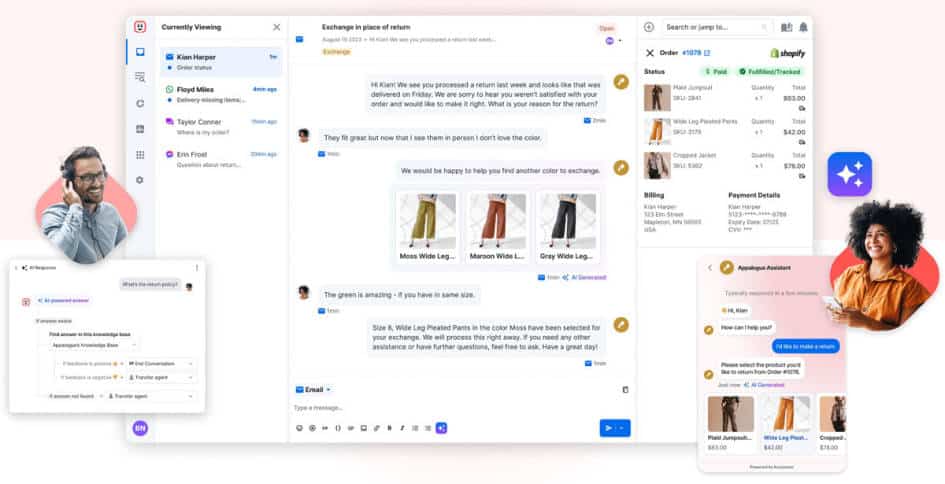Viewport: 945px width, 484px height.
Task: Open the knowledge base book icon
Action: pyautogui.click(x=786, y=27)
